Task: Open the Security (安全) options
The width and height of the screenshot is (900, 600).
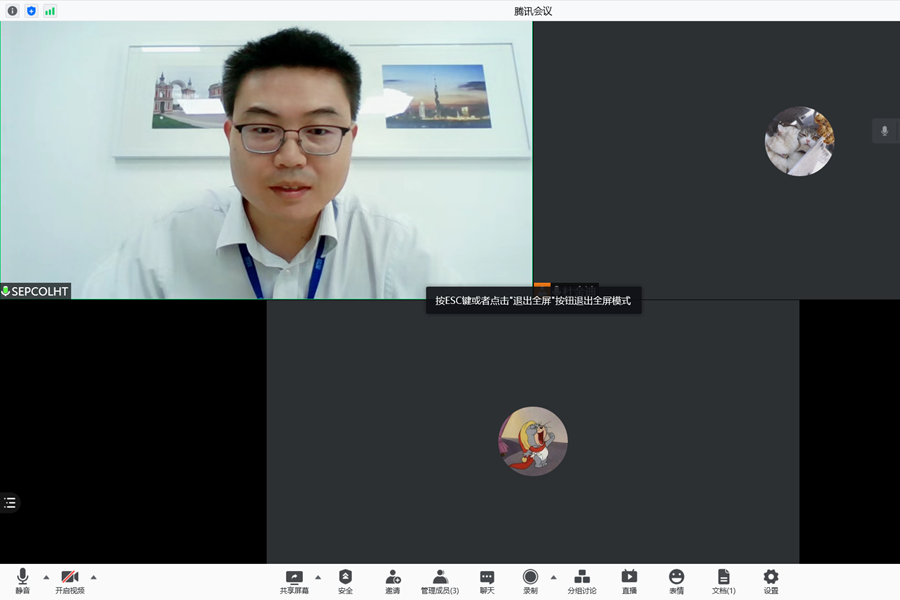Action: pos(345,581)
